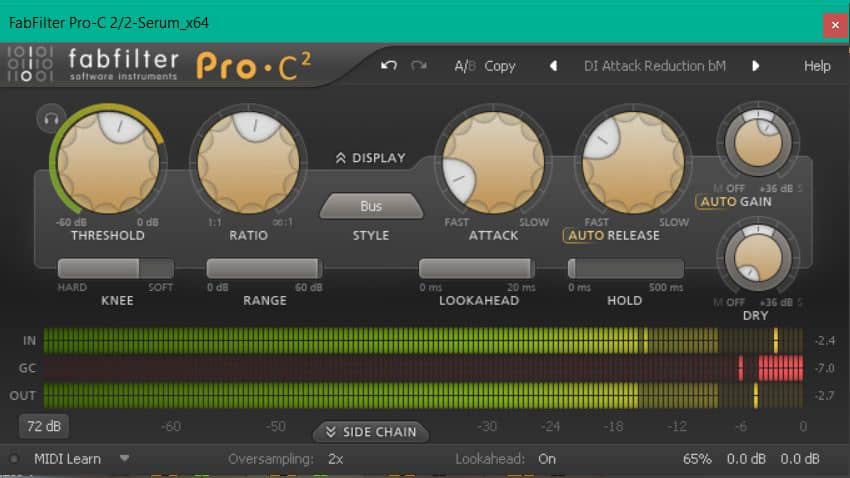Open the DI Attack Reduction bM preset menu

[654, 66]
